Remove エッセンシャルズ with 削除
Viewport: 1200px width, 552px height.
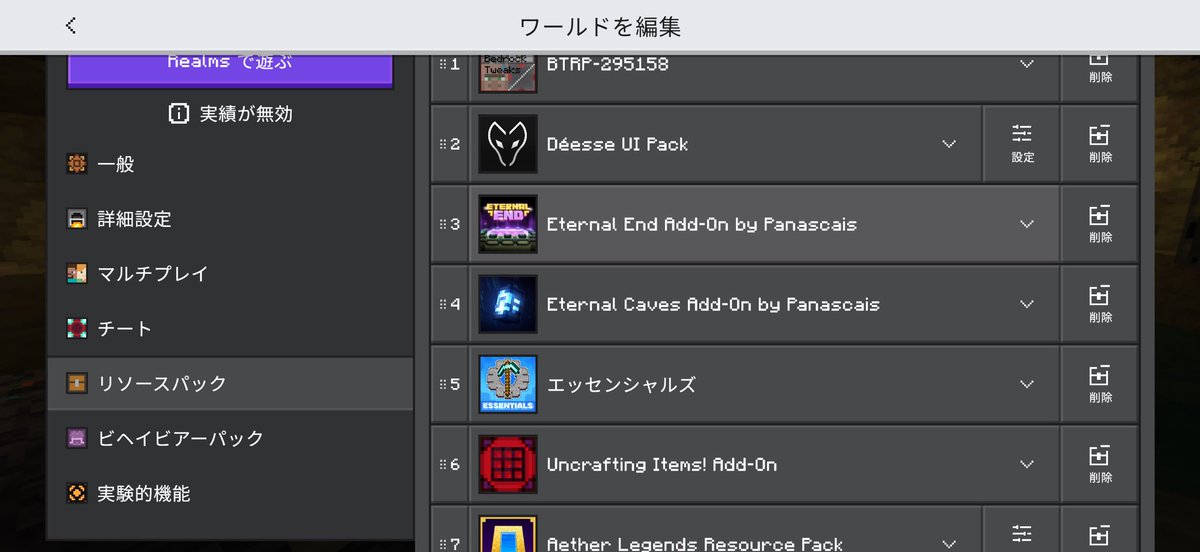(x=1100, y=384)
